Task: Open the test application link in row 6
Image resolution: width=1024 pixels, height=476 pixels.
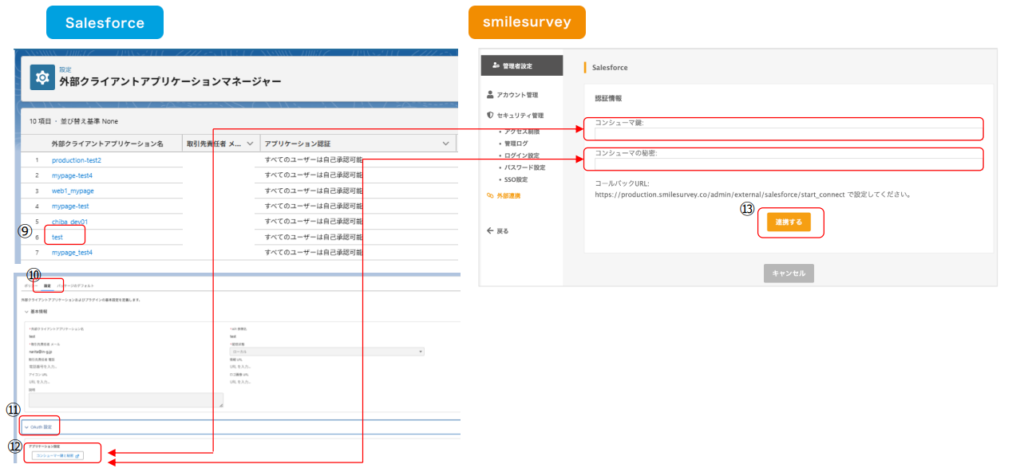Action: [57, 237]
